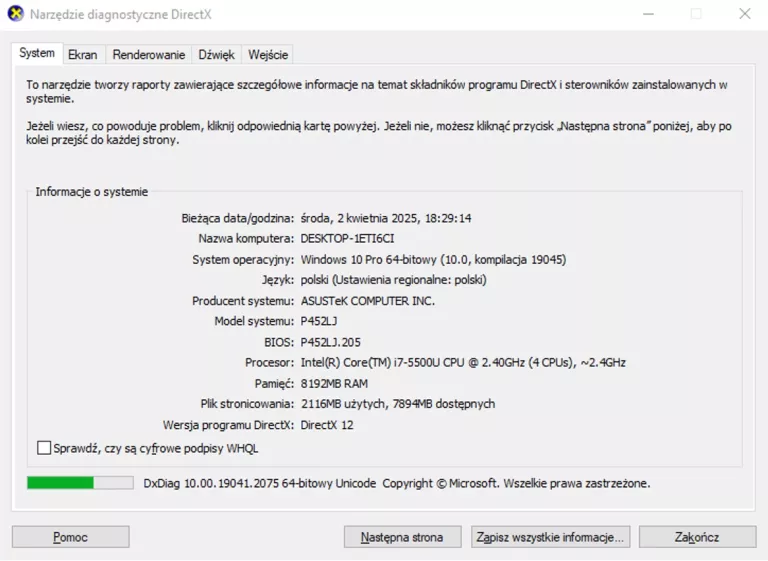Click the ASUSTeK COMPUTER INC. value
The height and width of the screenshot is (561, 768).
[368, 301]
